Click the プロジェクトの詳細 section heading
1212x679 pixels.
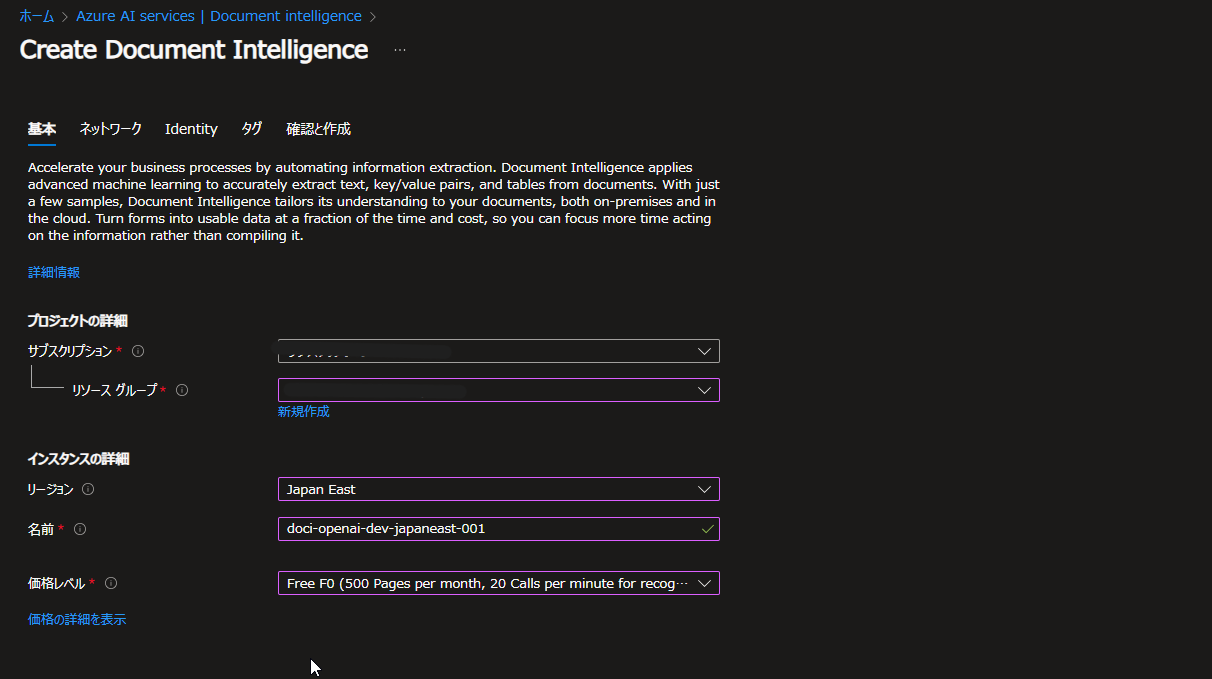[78, 320]
